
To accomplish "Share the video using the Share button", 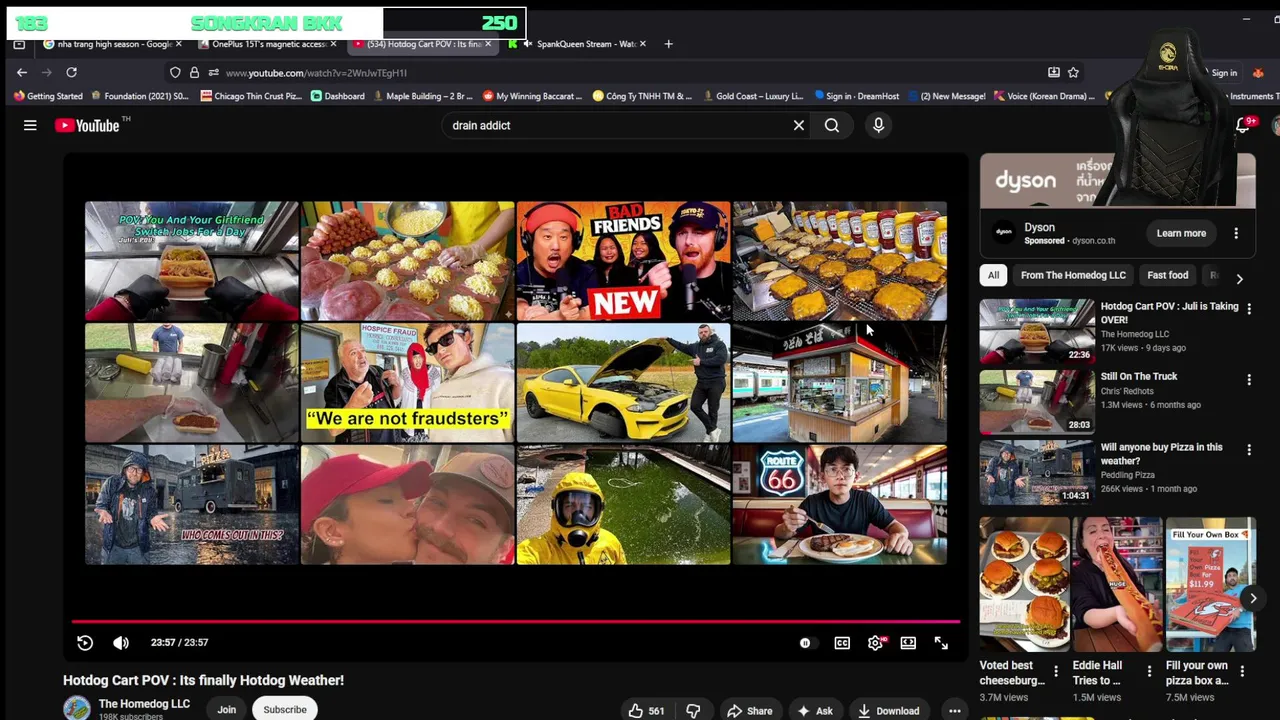I will click(x=749, y=711).
